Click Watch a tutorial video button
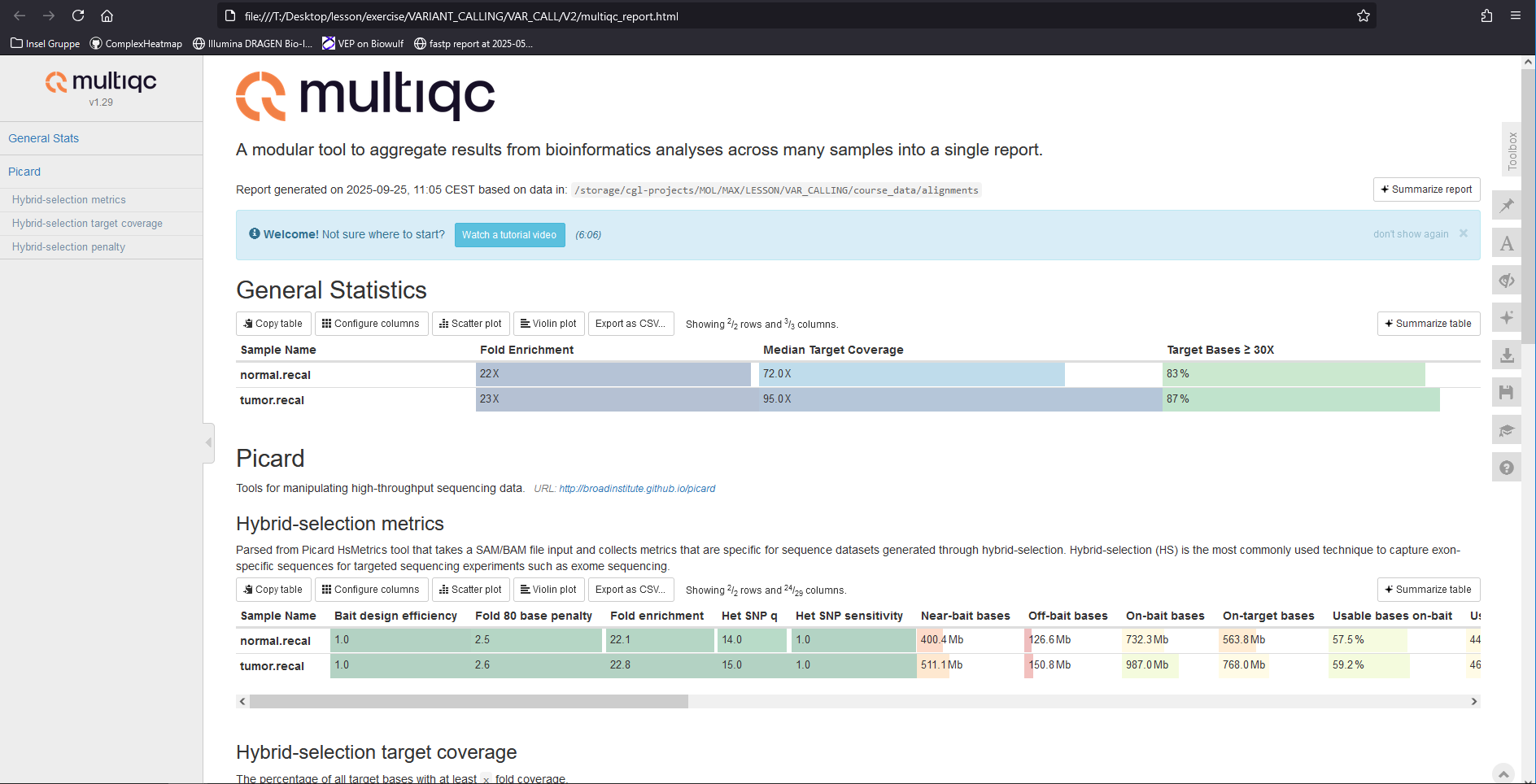This screenshot has height=784, width=1536. 509,235
